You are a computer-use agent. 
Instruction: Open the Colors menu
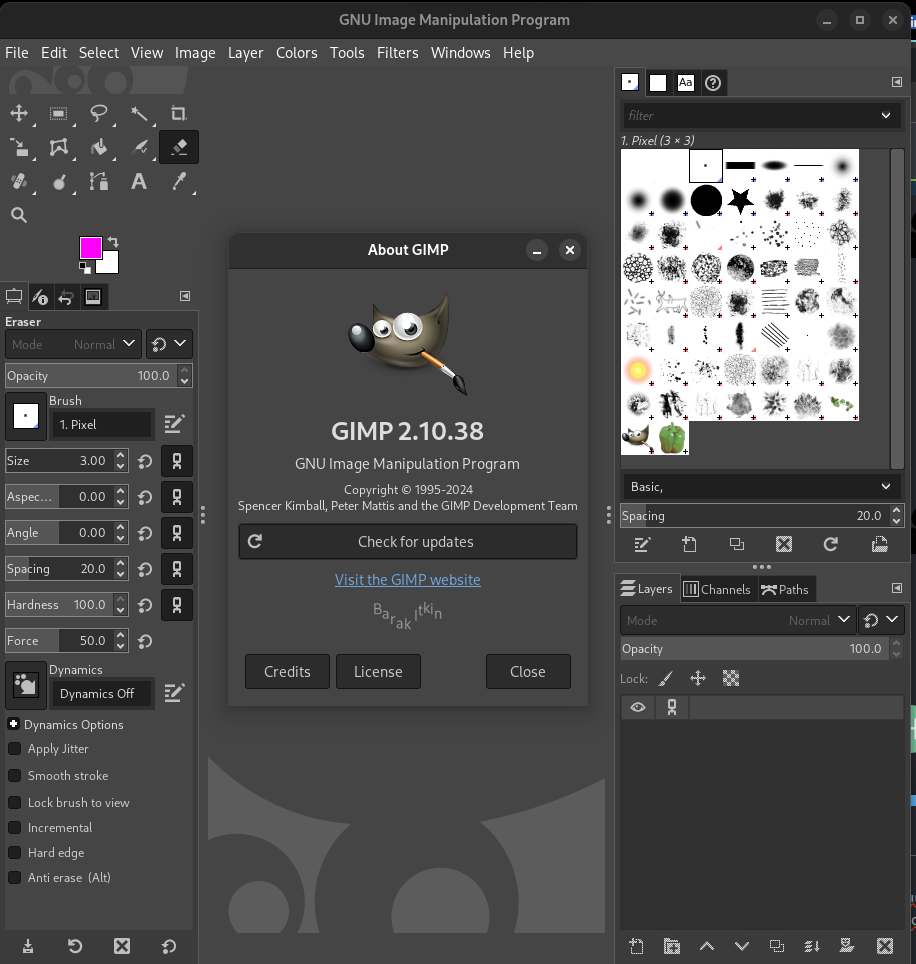(x=296, y=53)
